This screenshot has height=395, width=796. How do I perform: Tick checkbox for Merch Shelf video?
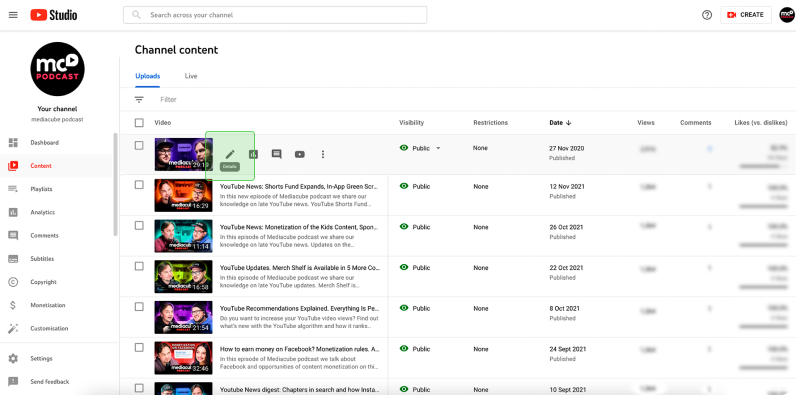(x=139, y=266)
